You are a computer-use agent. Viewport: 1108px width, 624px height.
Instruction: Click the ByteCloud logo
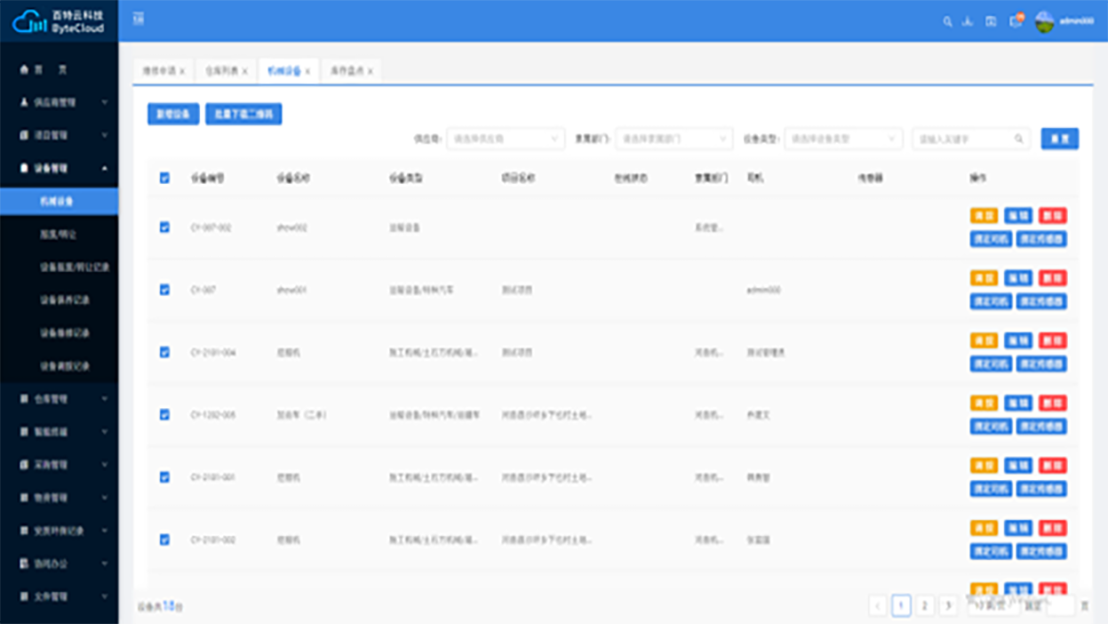tap(59, 21)
